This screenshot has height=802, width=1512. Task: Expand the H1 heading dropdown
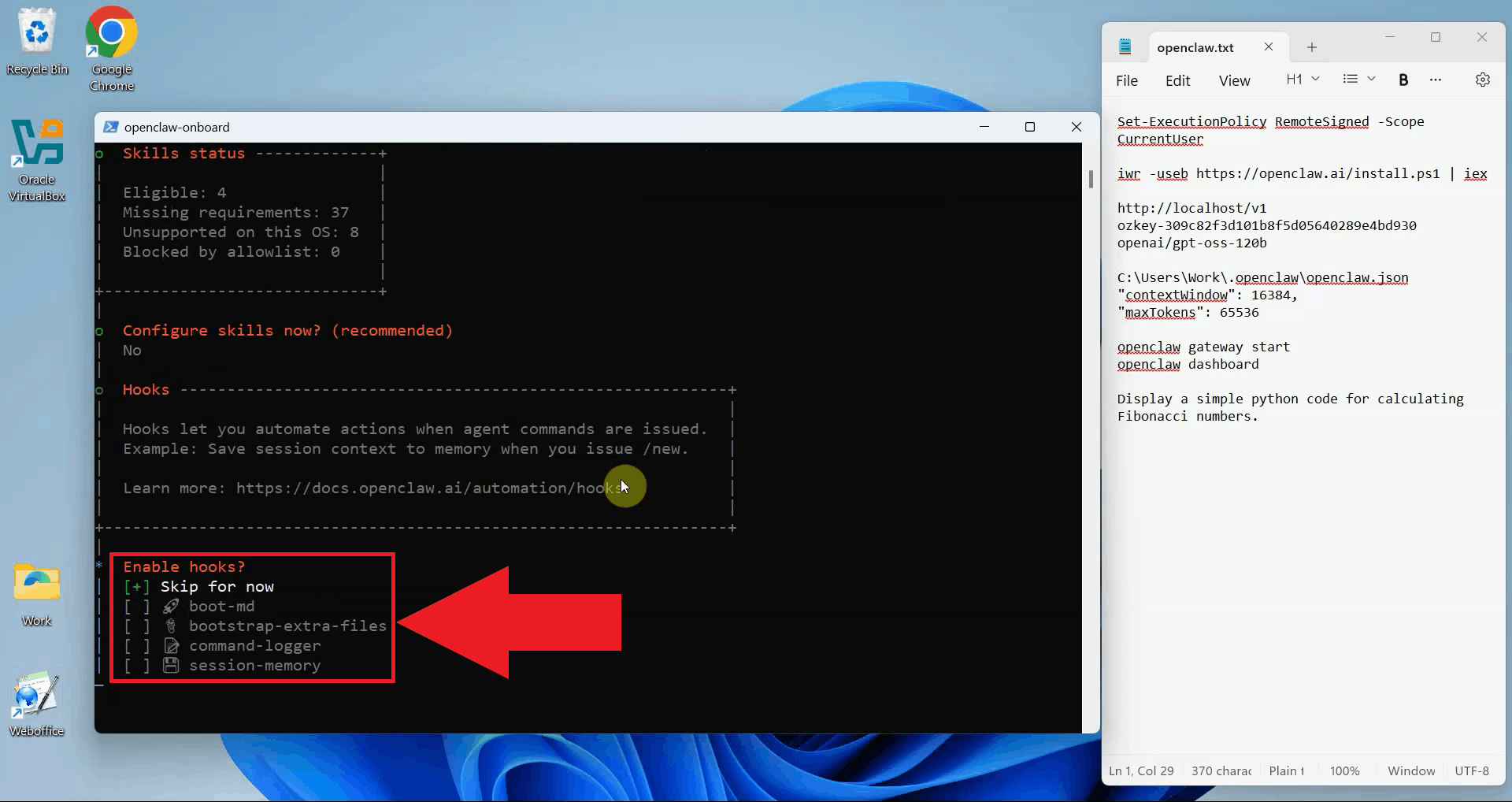[1303, 80]
